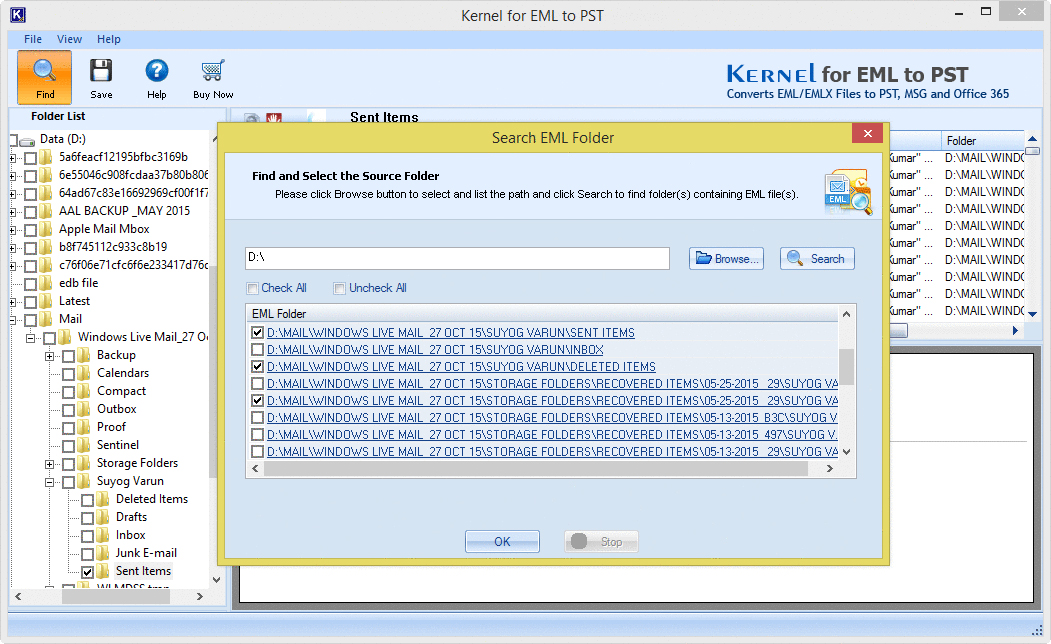The width and height of the screenshot is (1051, 644).
Task: Click the Browse button
Action: (x=726, y=259)
